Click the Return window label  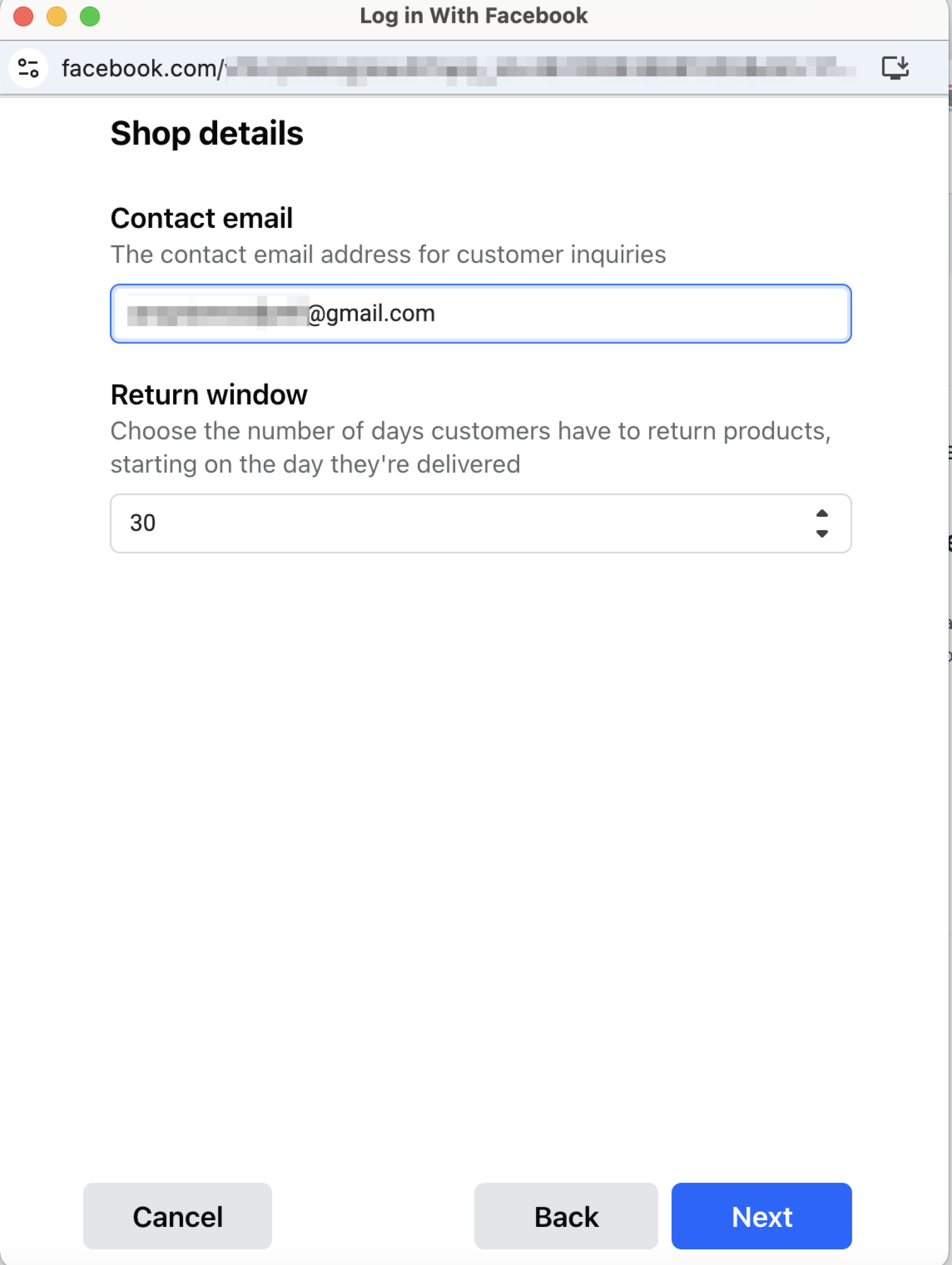tap(209, 394)
